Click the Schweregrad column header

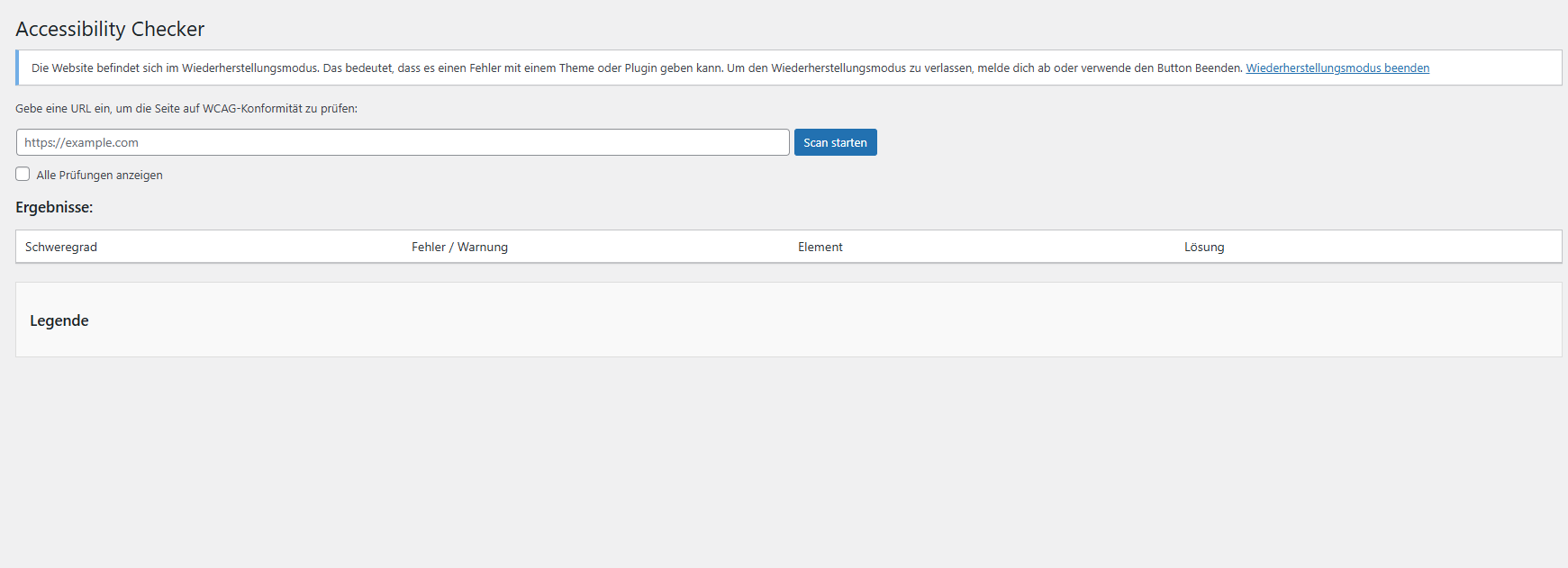point(61,248)
